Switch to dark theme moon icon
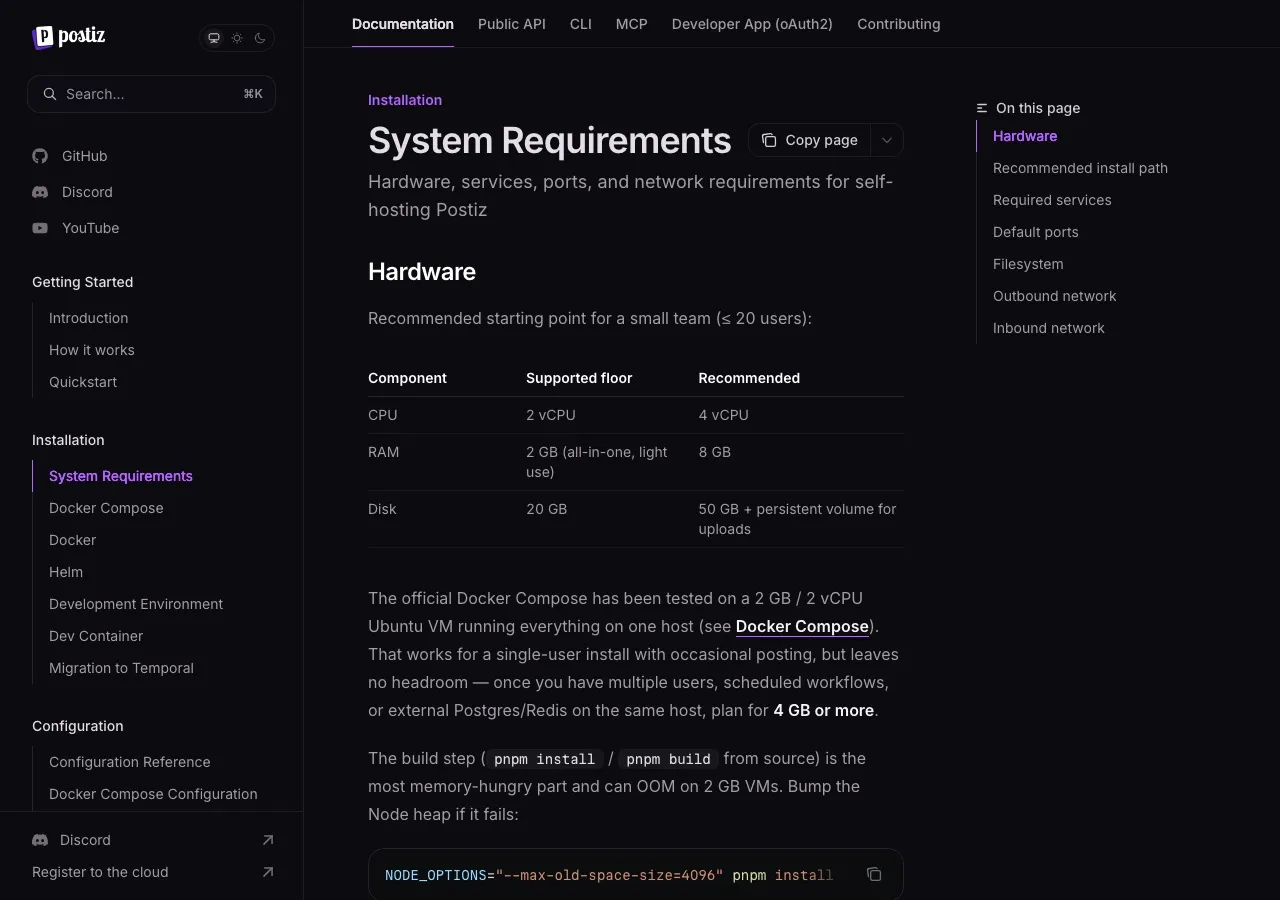The width and height of the screenshot is (1280, 900). (260, 38)
